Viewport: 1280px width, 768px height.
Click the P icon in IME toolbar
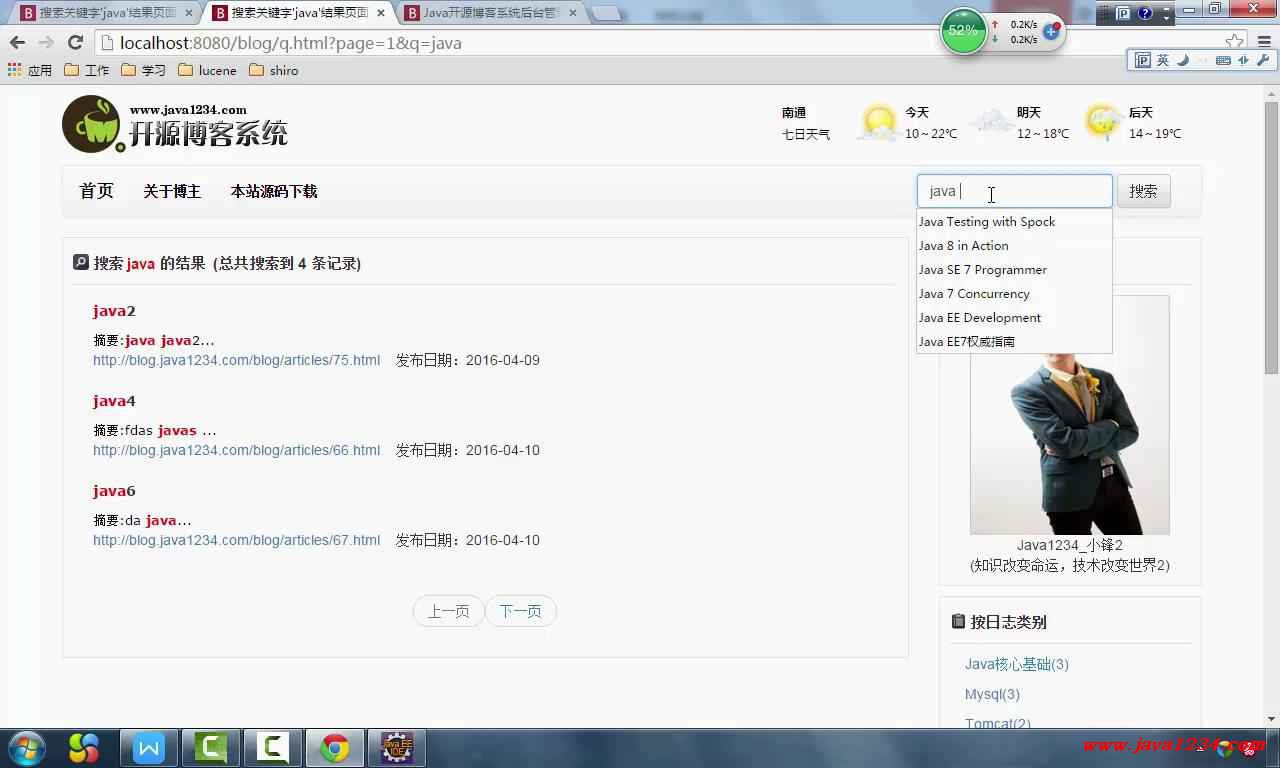point(1143,60)
